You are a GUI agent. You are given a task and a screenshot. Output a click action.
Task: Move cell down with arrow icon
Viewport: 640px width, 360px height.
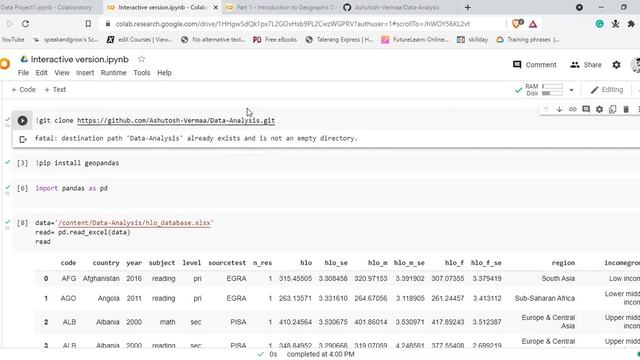[x=559, y=109]
